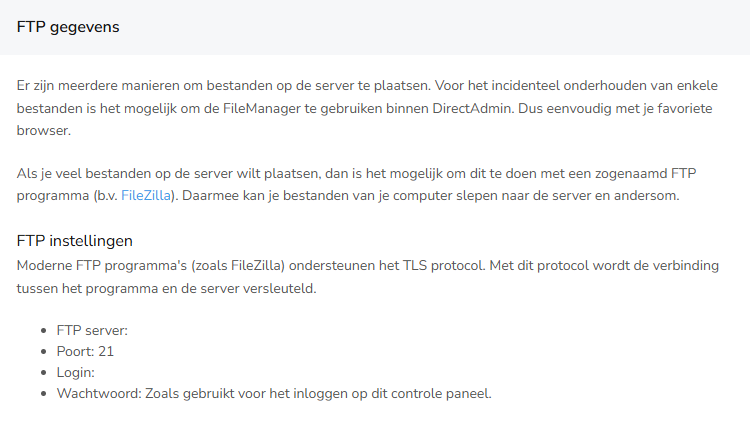Click the "FTP gegevens" panel heading
The width and height of the screenshot is (750, 422).
[x=68, y=27]
